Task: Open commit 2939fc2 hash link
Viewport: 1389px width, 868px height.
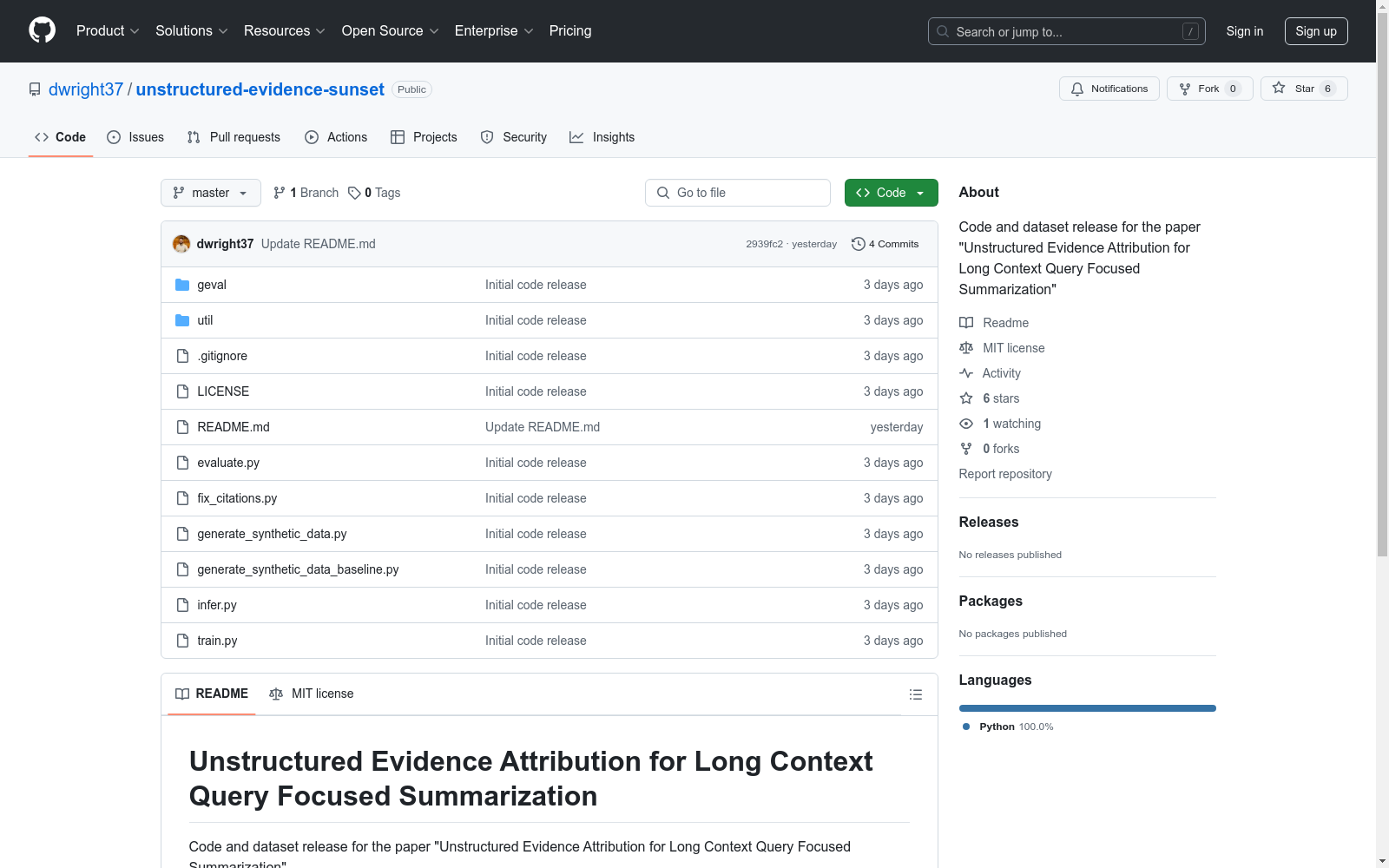Action: click(764, 244)
